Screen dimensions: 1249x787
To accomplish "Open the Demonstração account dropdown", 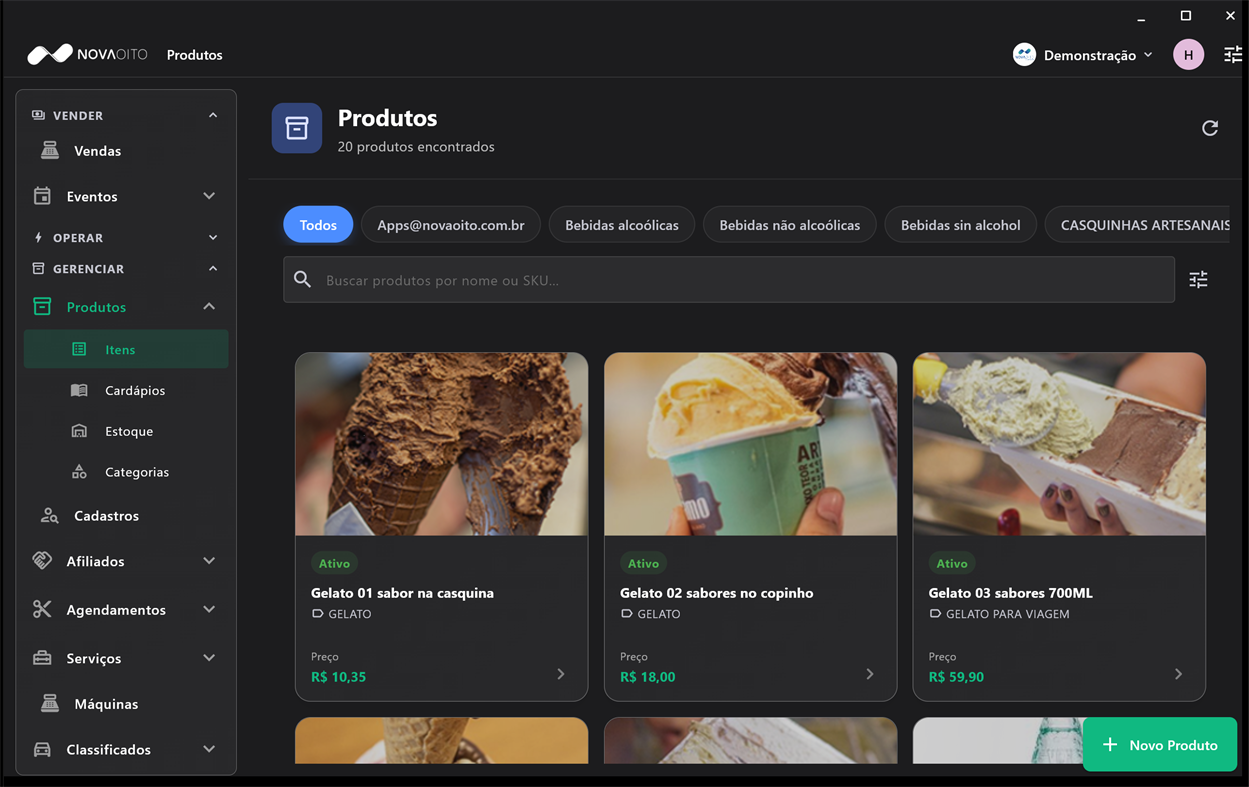I will coord(1084,55).
